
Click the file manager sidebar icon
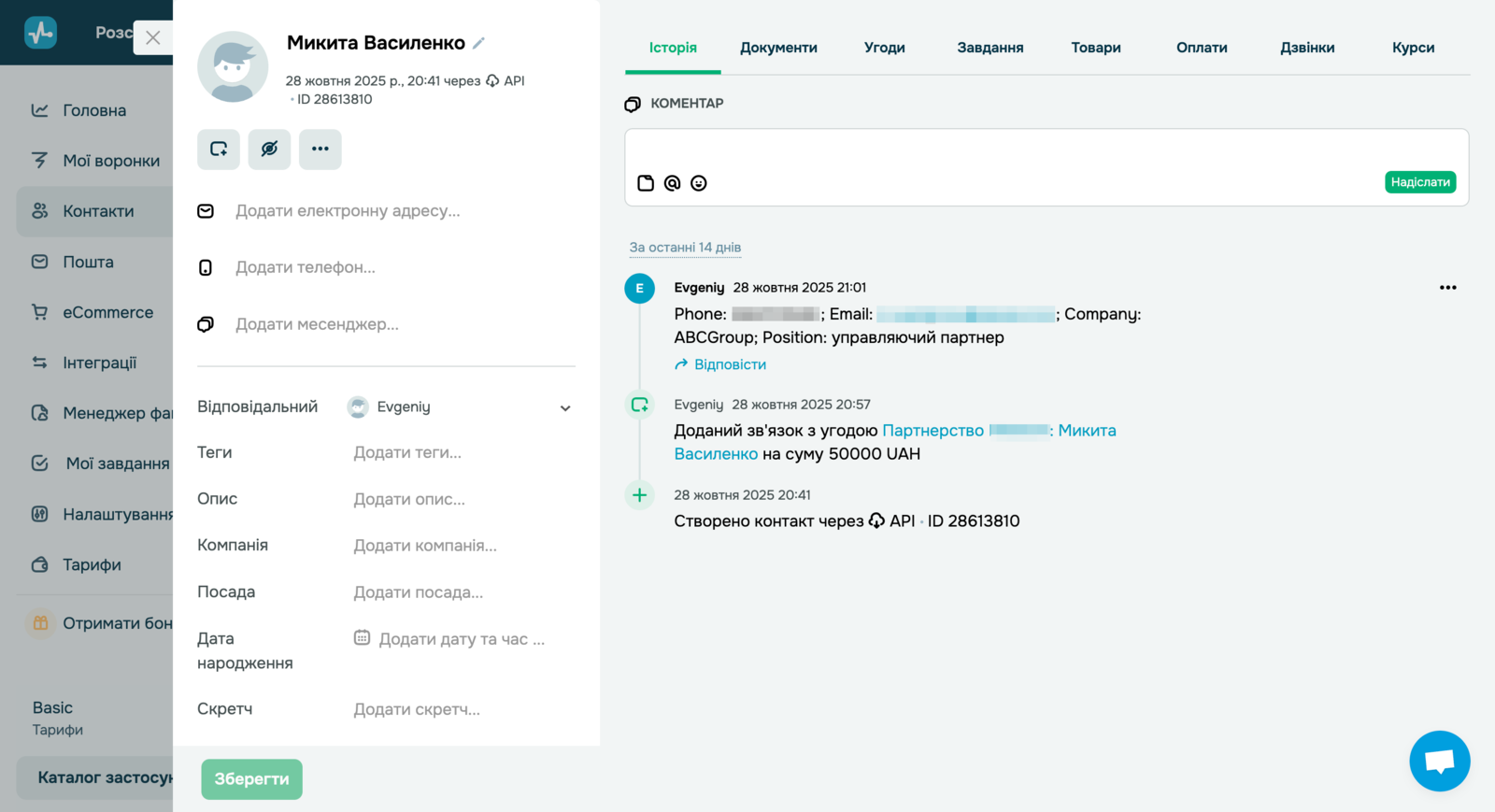click(x=40, y=413)
